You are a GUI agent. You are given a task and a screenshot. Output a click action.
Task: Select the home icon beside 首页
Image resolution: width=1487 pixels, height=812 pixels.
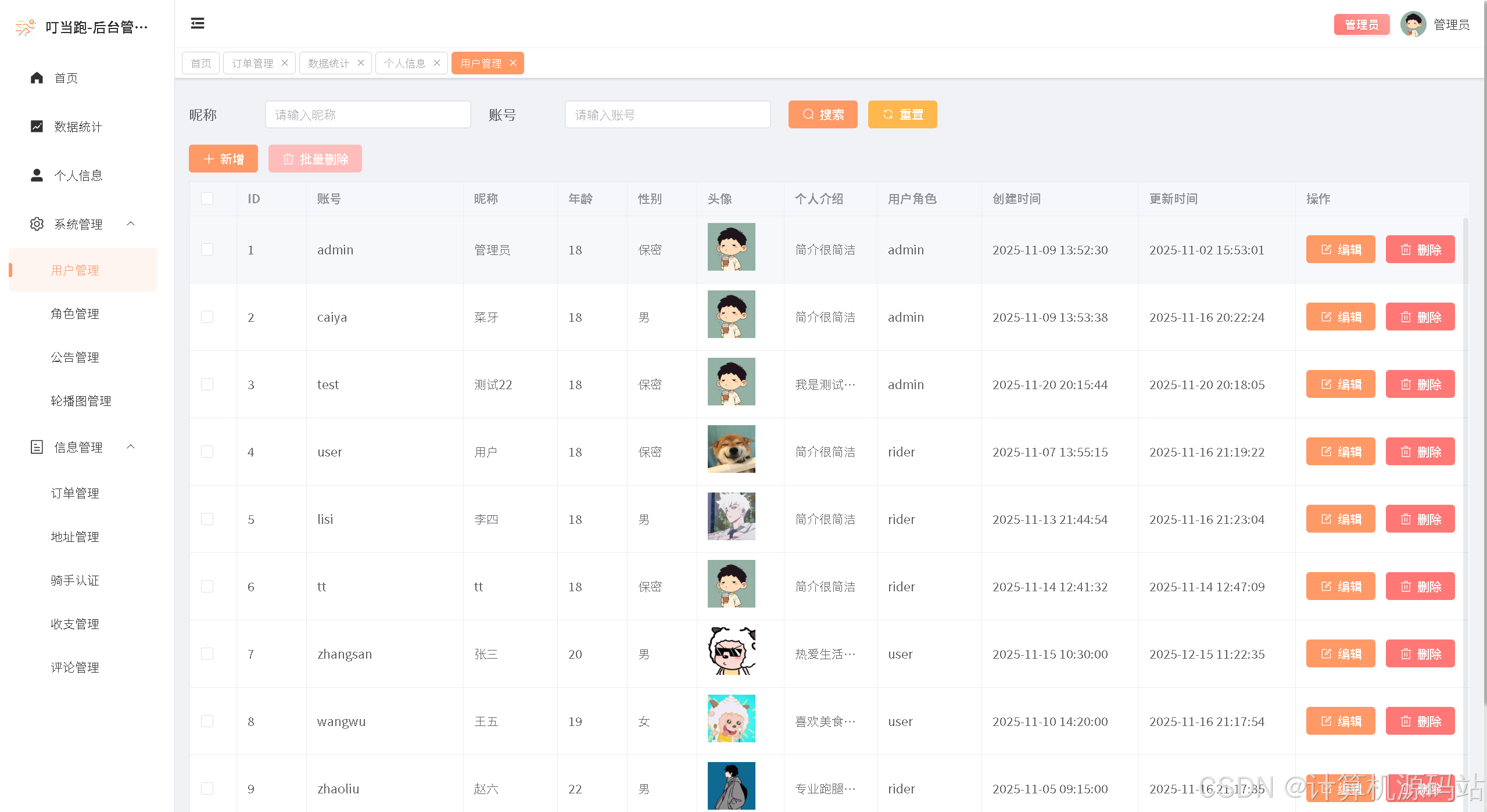coord(36,77)
